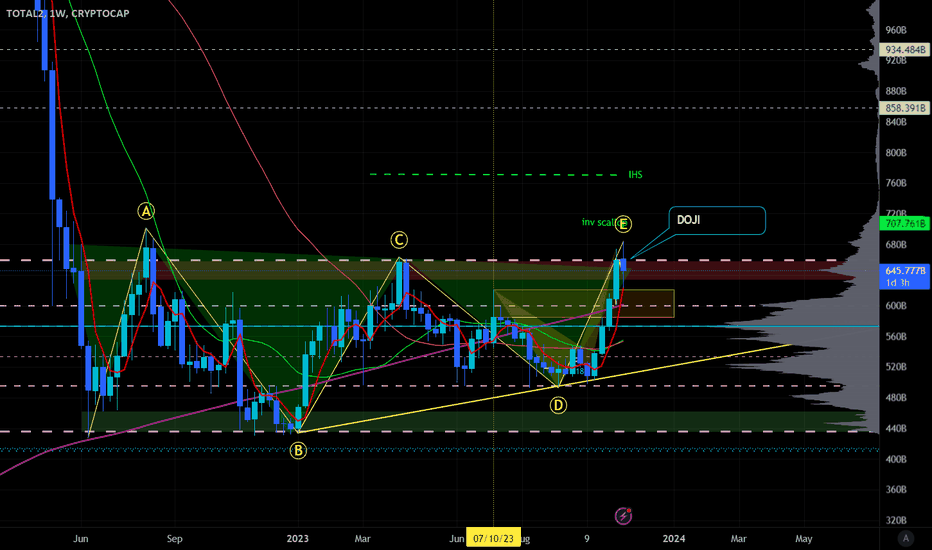Click the 'inv scal' green text annotation

[x=599, y=222]
